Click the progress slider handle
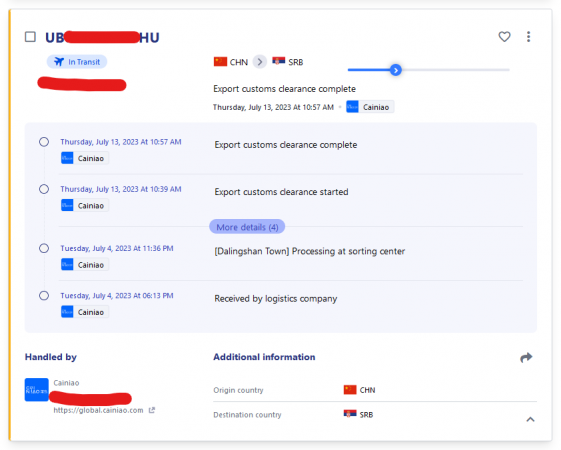 (395, 70)
